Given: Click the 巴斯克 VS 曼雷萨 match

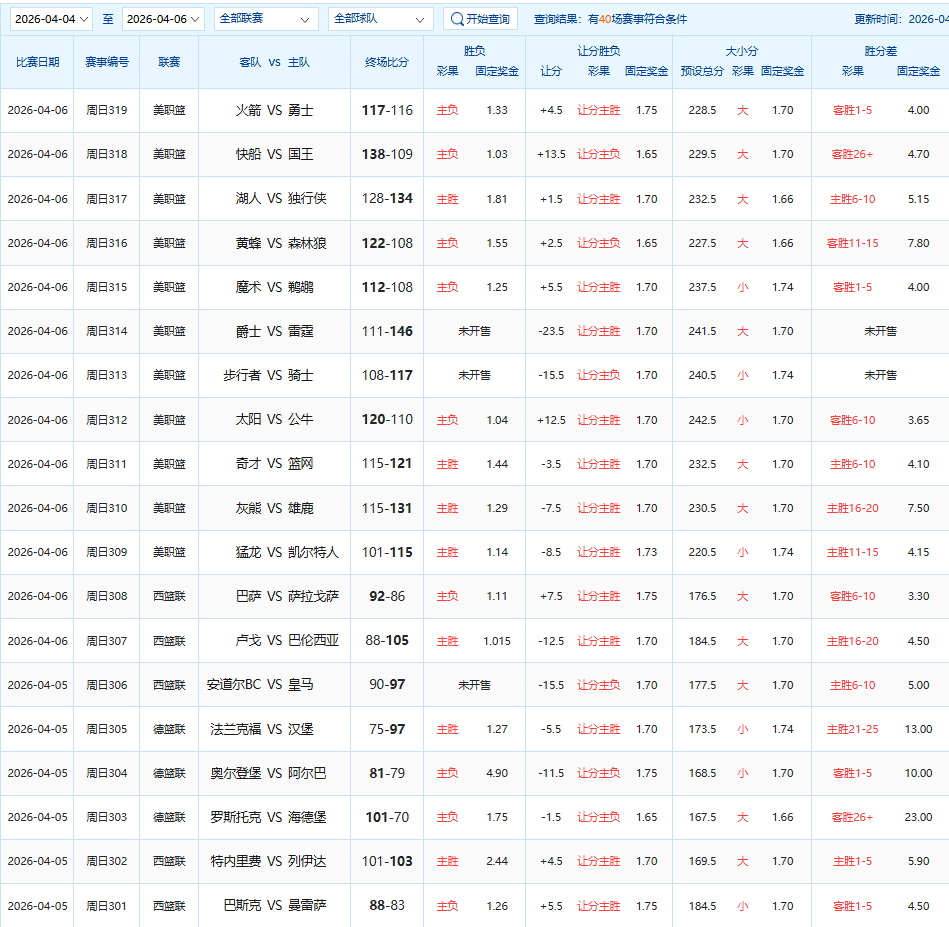Looking at the screenshot, I should click(274, 906).
